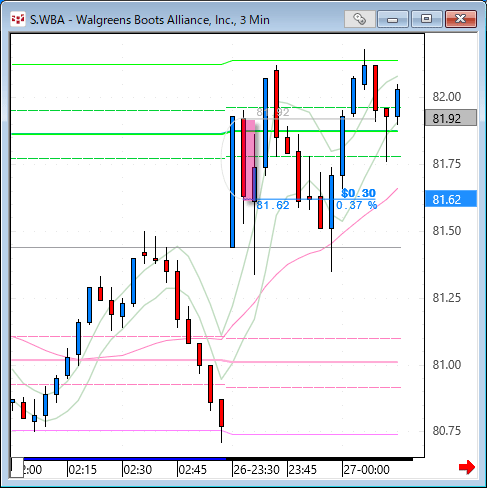Click the $0.30 profit annotation

[359, 193]
